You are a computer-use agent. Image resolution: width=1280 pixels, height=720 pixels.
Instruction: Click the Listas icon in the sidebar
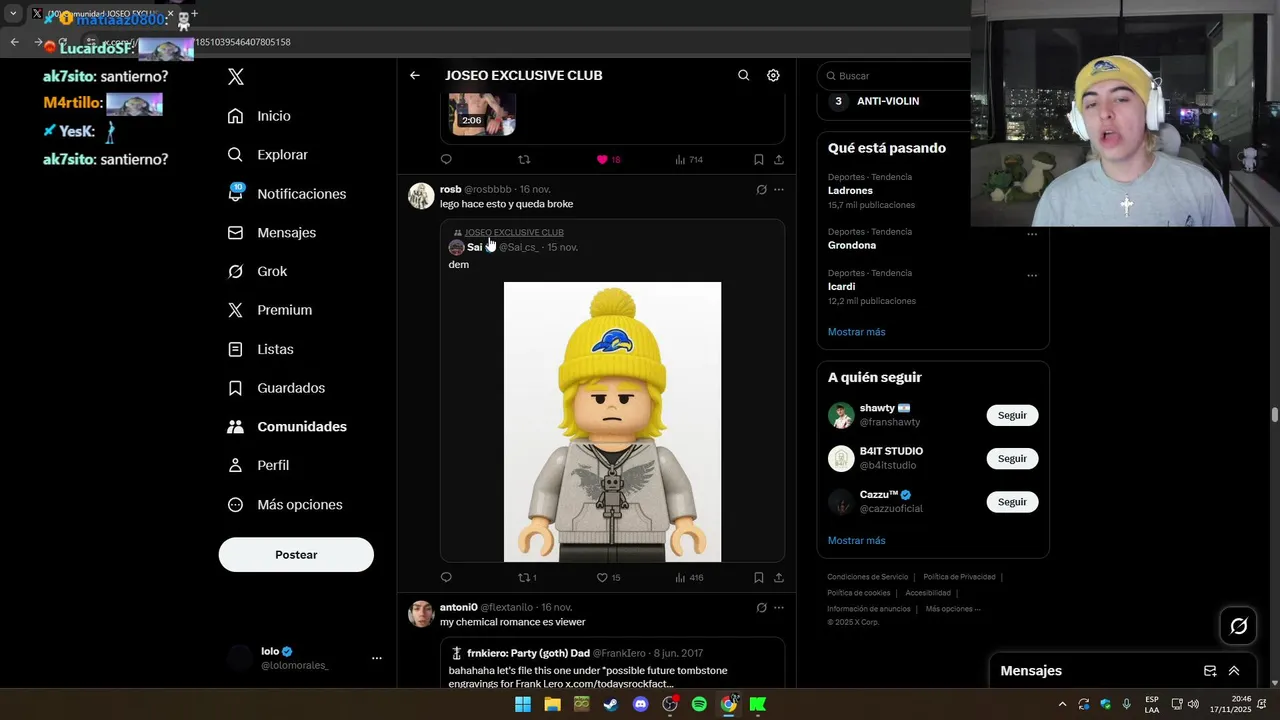(235, 349)
